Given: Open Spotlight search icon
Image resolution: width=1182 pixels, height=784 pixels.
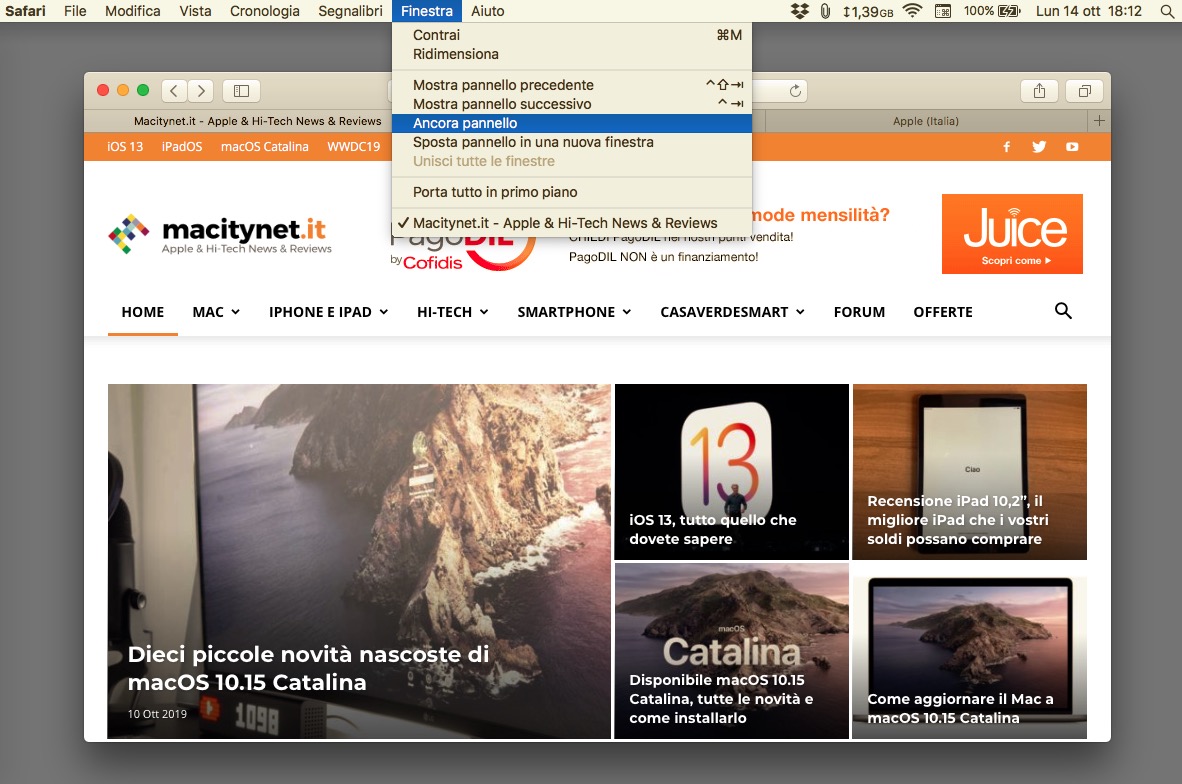Looking at the screenshot, I should tap(1167, 11).
